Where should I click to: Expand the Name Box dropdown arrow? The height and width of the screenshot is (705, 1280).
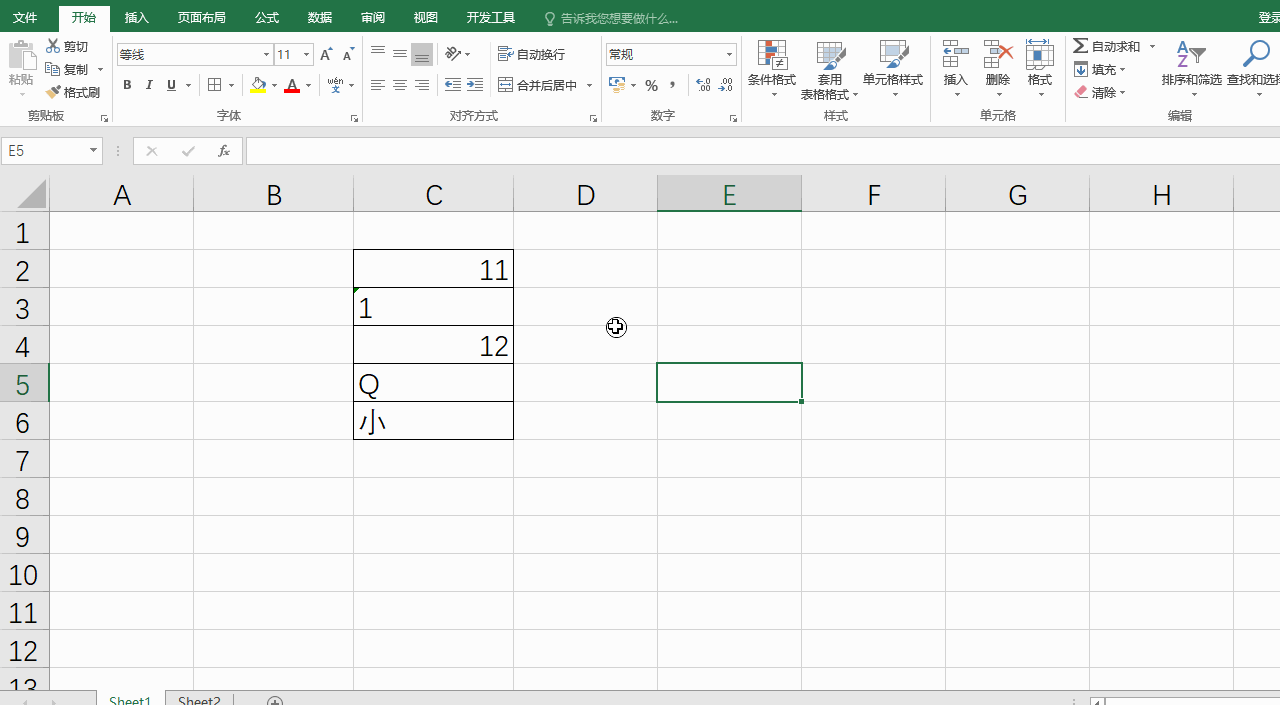tap(94, 151)
